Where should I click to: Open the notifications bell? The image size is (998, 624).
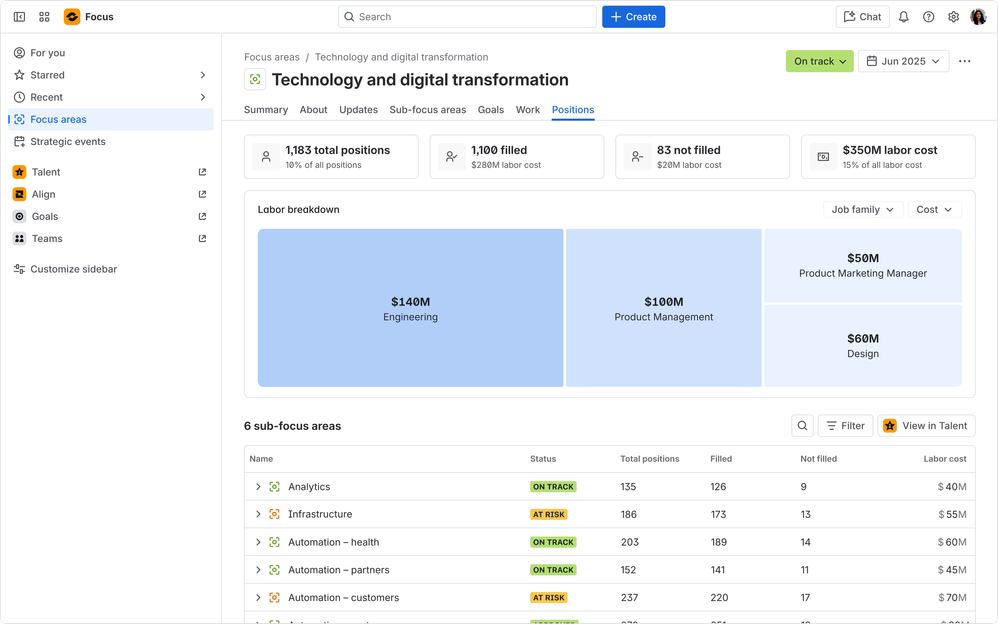tap(903, 17)
